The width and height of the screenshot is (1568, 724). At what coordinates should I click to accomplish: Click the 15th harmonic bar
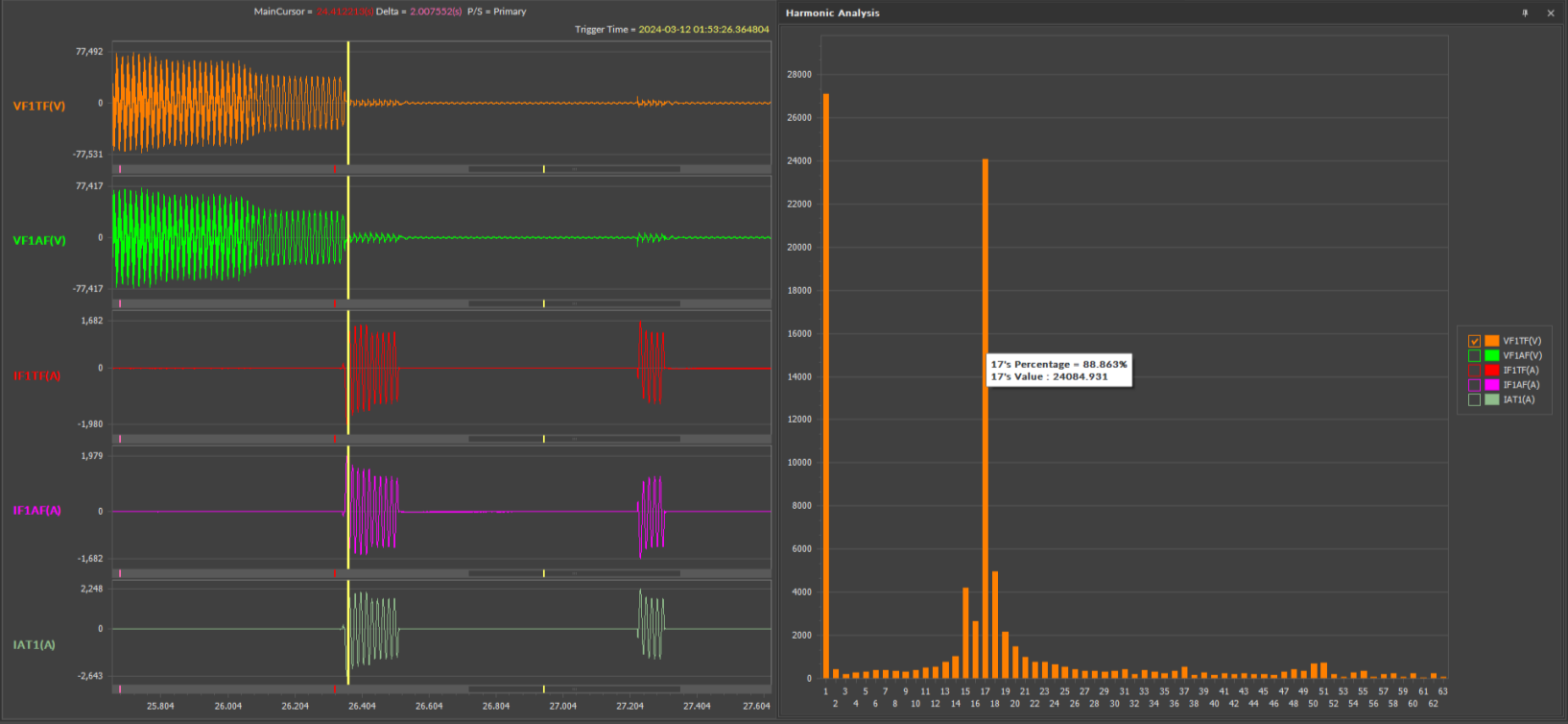[965, 634]
